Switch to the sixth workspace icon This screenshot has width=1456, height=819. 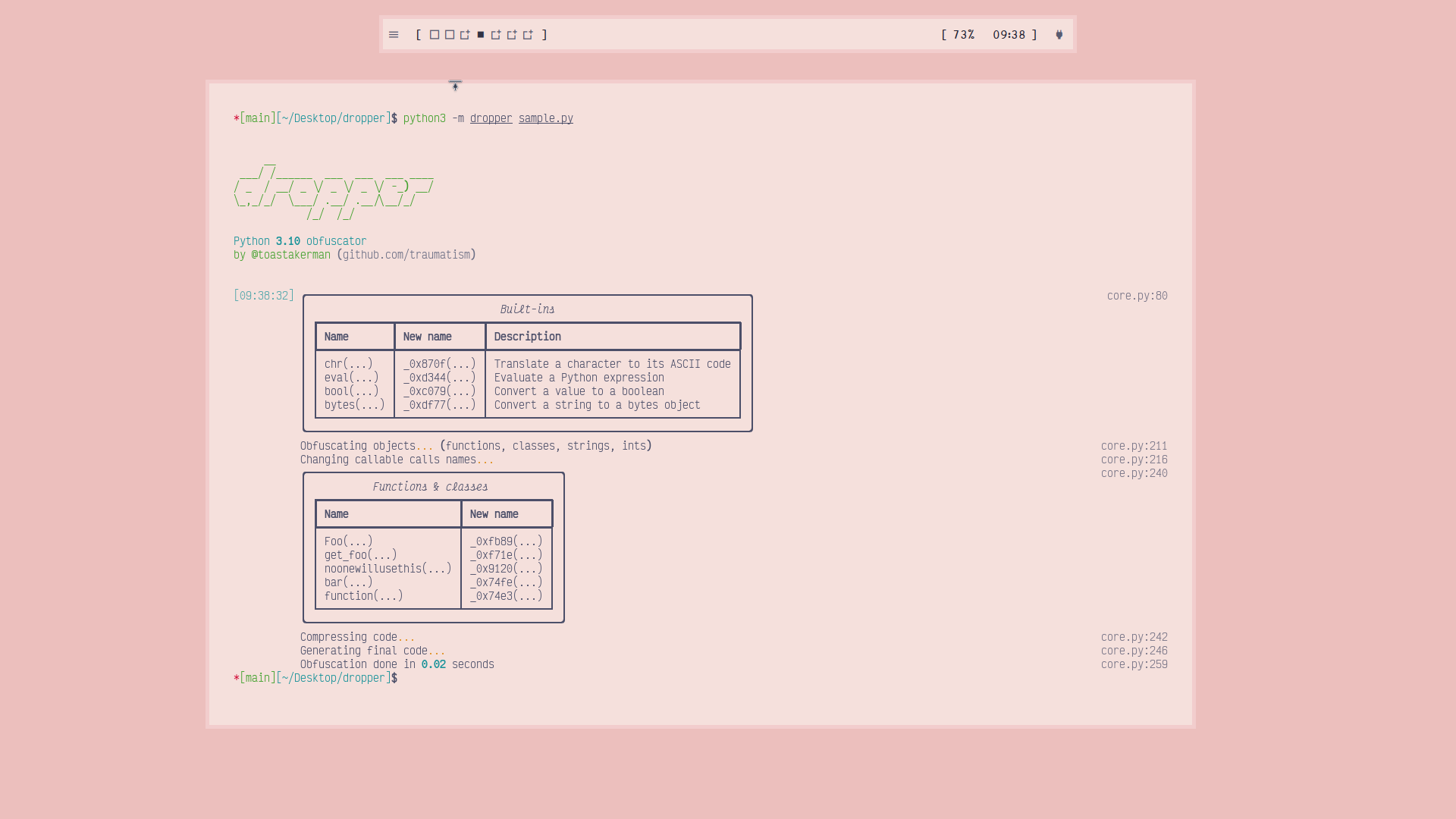point(512,35)
